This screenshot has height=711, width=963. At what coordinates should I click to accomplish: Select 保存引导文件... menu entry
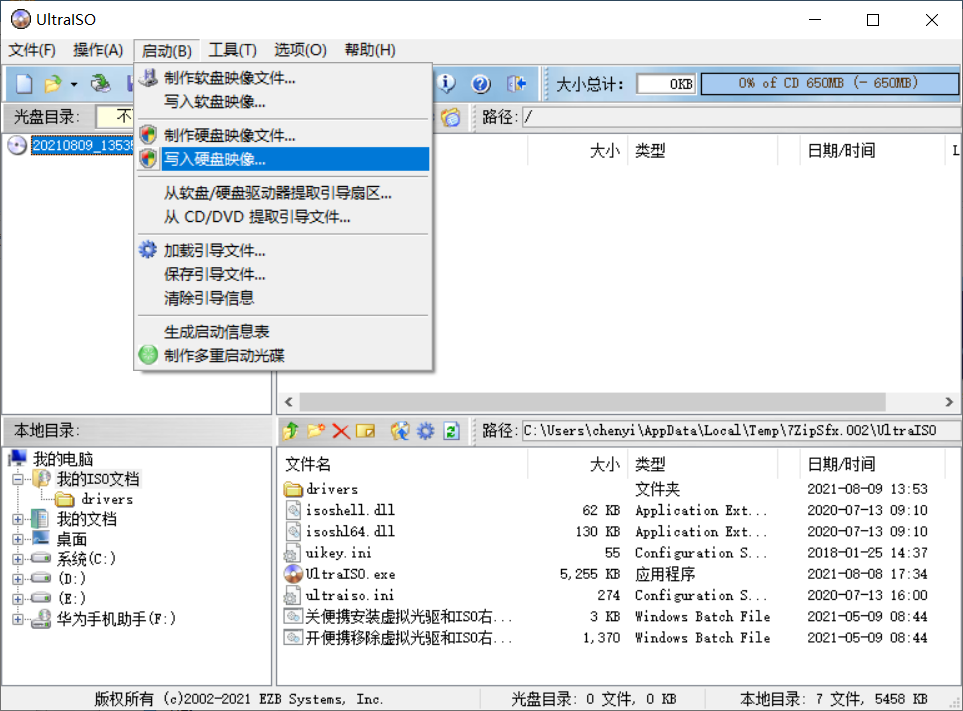click(x=283, y=274)
